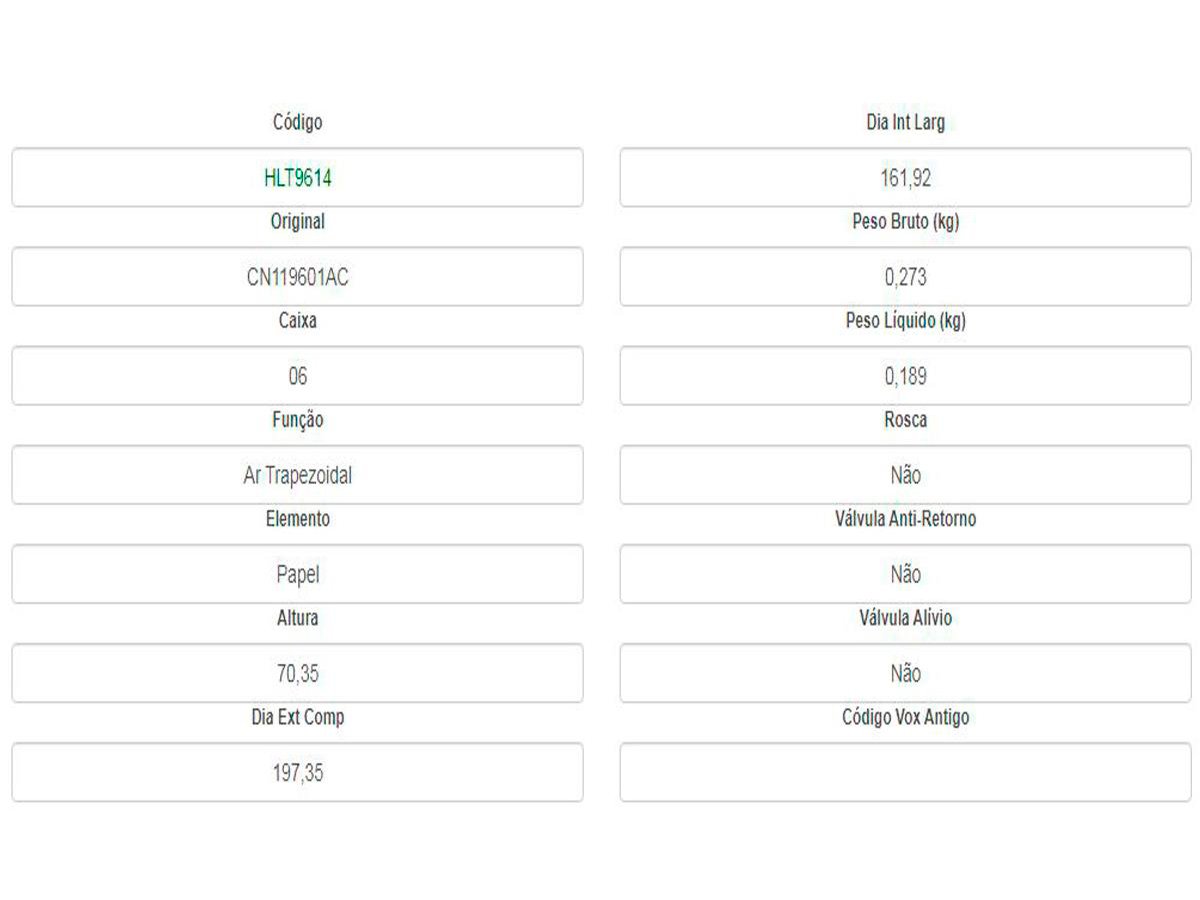Click the empty Código Vox Antigo field
The height and width of the screenshot is (900, 1200).
[905, 772]
